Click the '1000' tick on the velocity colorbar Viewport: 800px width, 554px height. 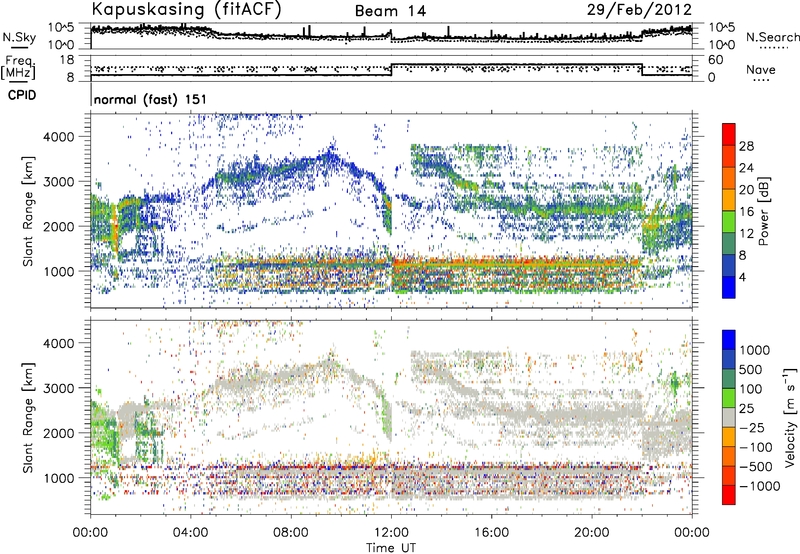(754, 350)
